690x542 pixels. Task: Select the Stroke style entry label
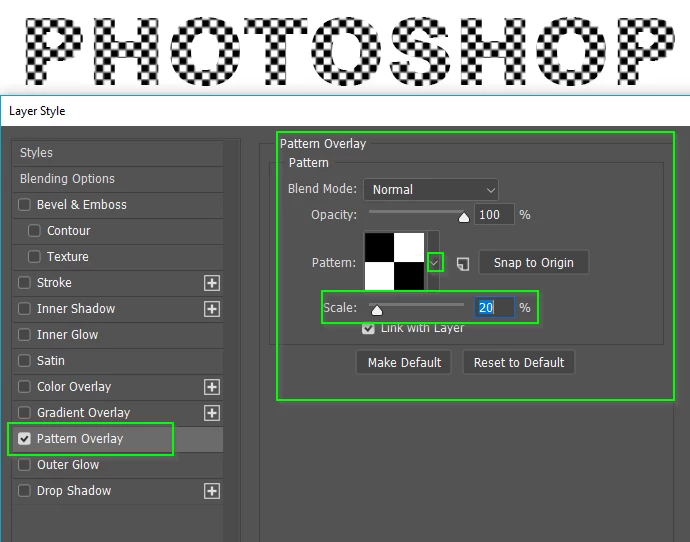tap(54, 282)
